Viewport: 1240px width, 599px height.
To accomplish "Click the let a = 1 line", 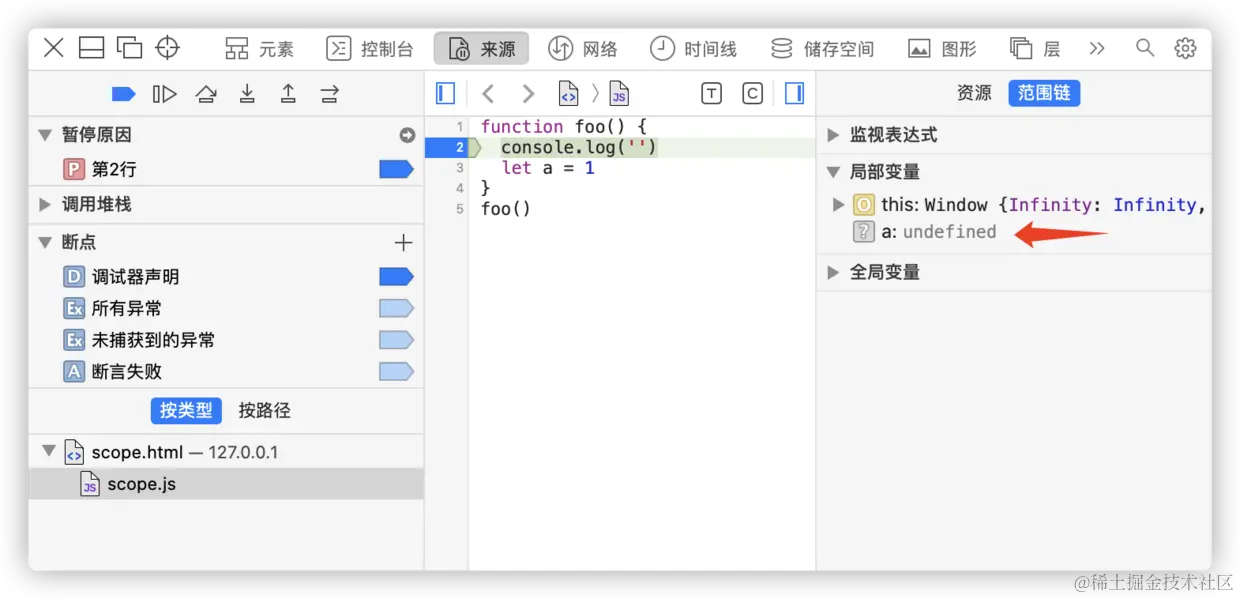I will pos(548,168).
